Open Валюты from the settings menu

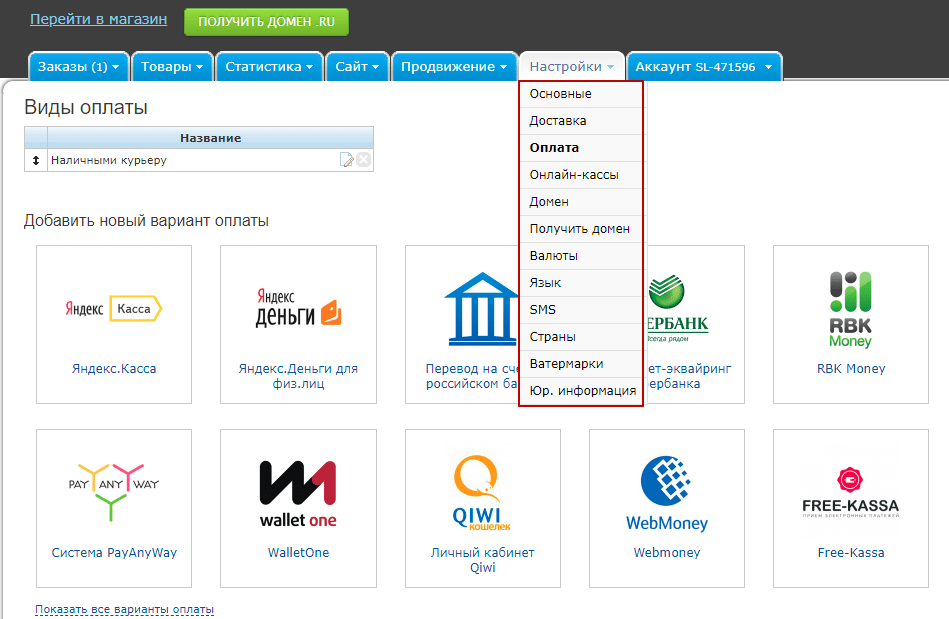pyautogui.click(x=581, y=256)
